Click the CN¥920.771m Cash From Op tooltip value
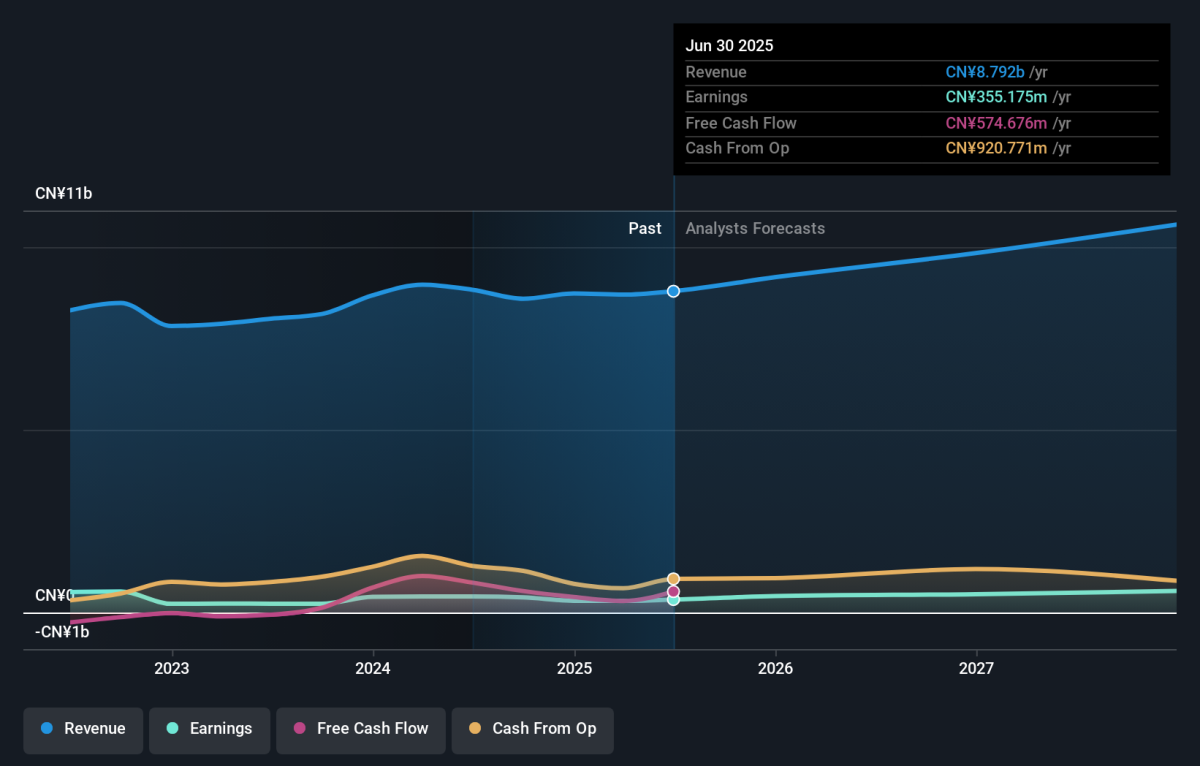Viewport: 1200px width, 766px height. point(996,148)
